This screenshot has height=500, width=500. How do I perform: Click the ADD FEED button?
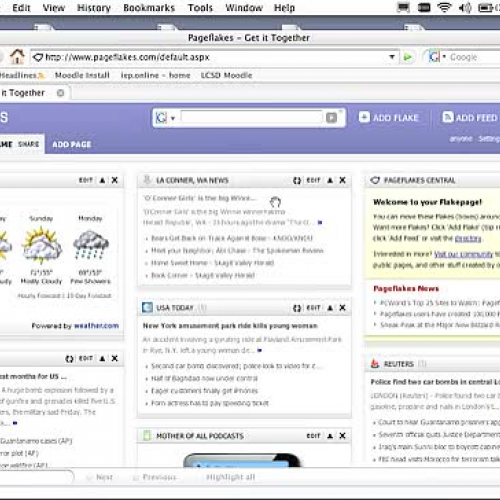pos(470,117)
